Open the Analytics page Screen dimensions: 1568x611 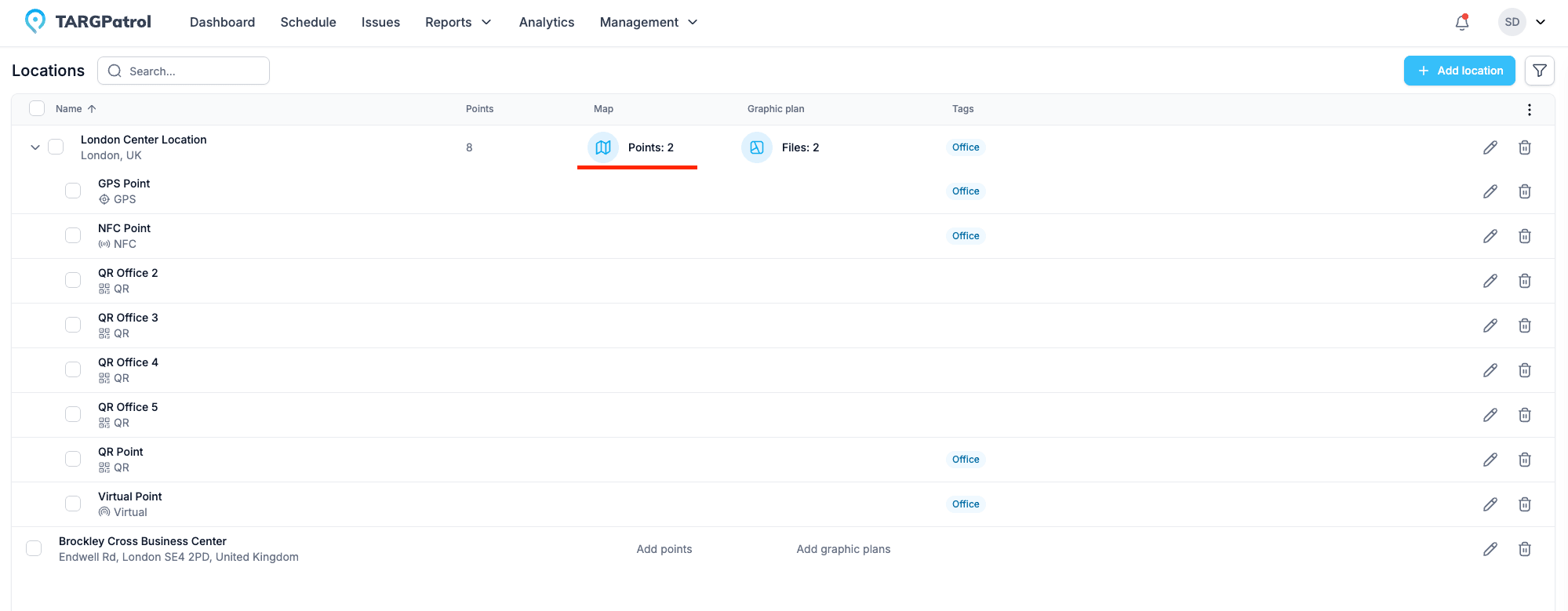click(x=547, y=23)
